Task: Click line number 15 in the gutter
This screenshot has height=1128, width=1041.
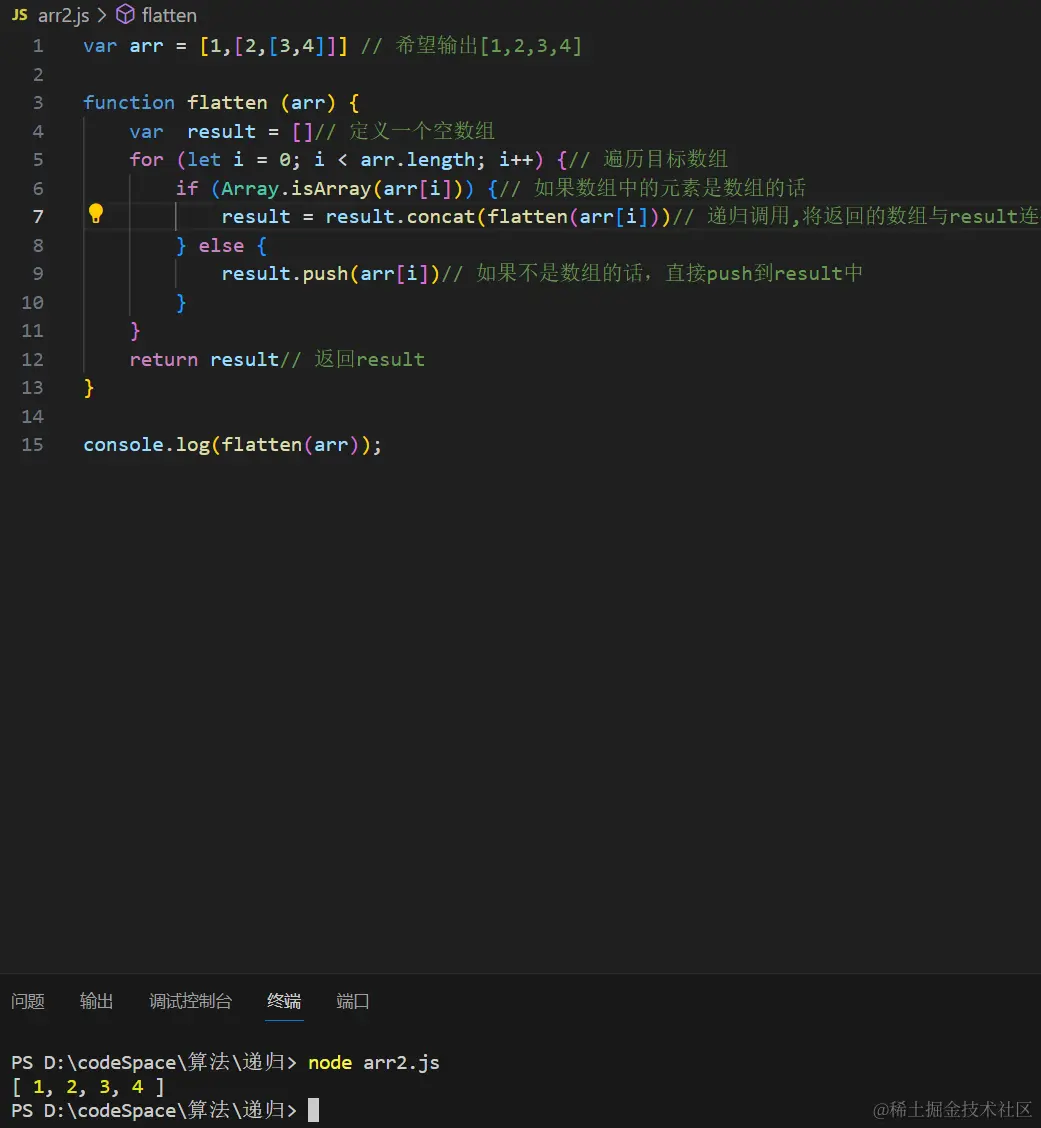Action: [32, 445]
